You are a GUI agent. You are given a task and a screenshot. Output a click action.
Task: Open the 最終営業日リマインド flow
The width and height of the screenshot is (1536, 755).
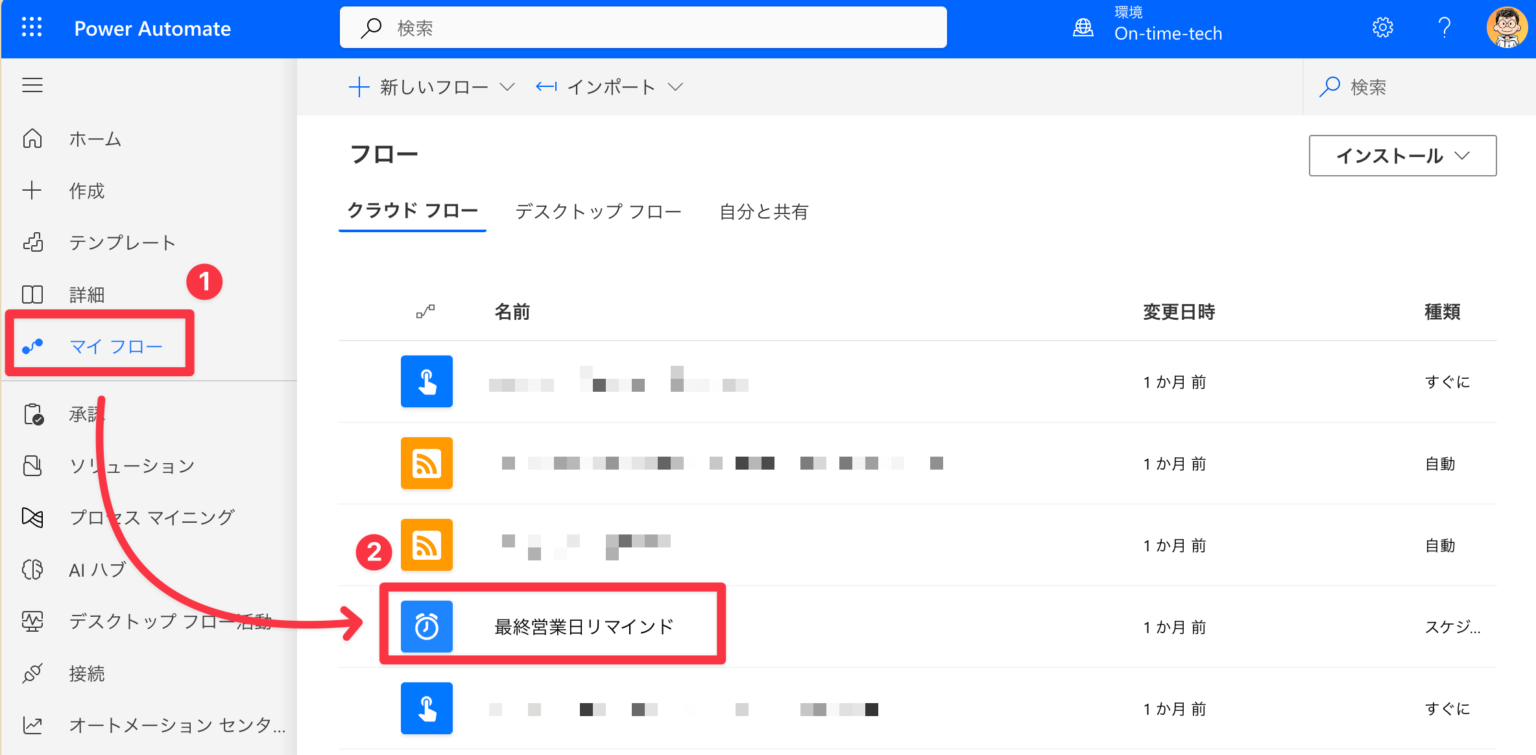584,627
